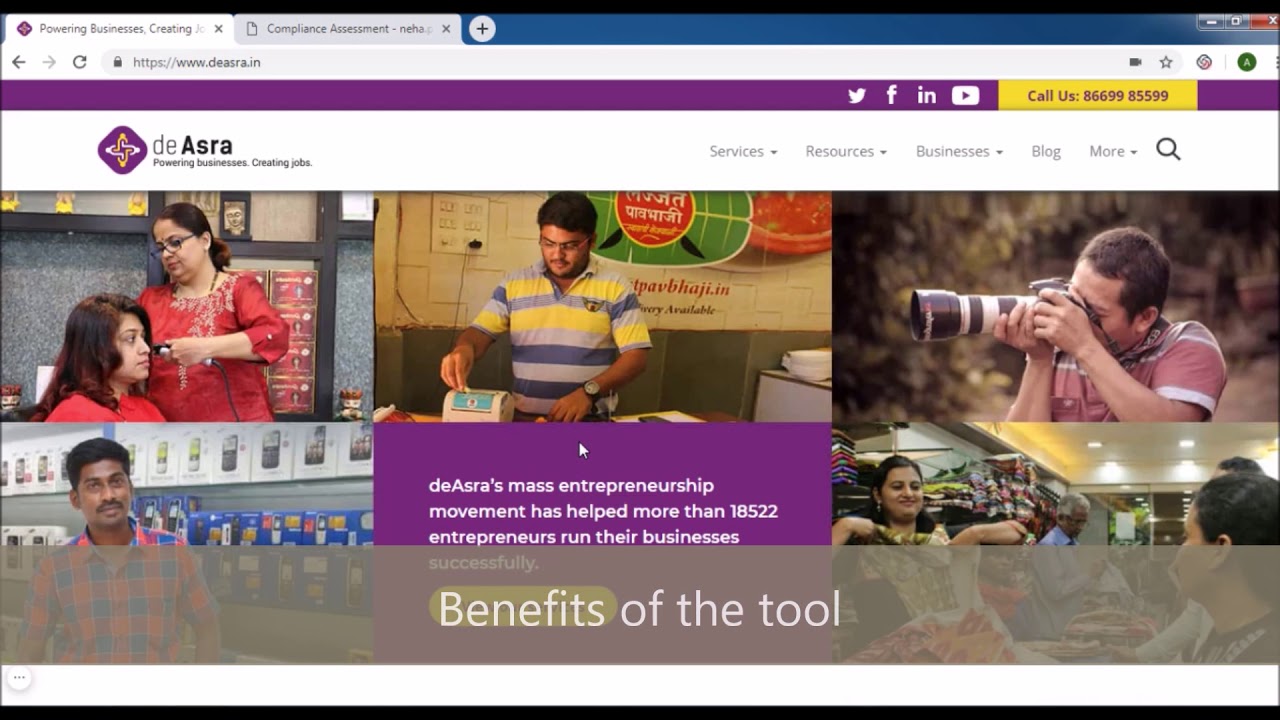
Task: Click the pav bhaji vendor photo
Action: [602, 306]
